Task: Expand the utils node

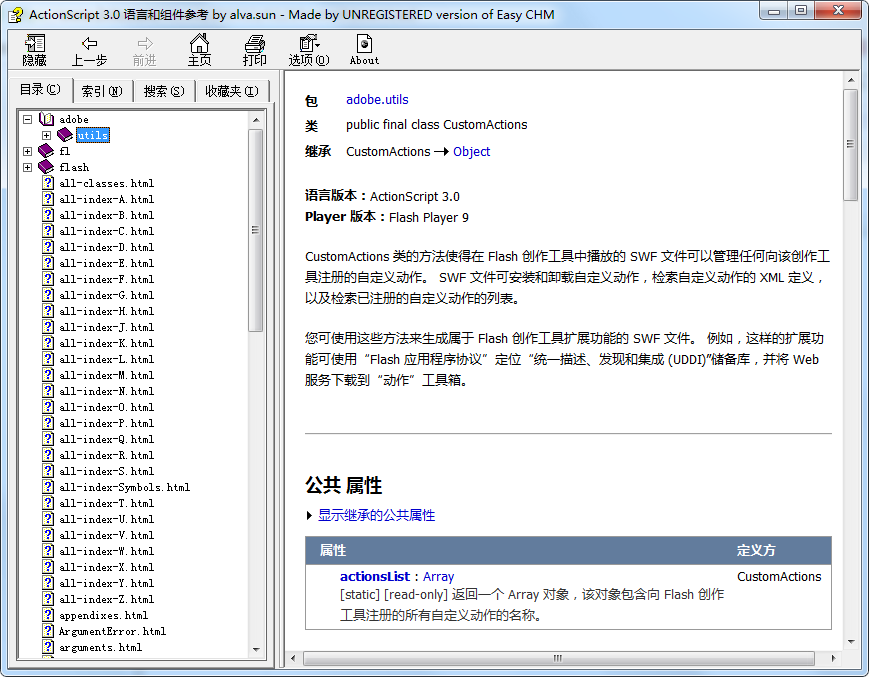Action: coord(46,134)
